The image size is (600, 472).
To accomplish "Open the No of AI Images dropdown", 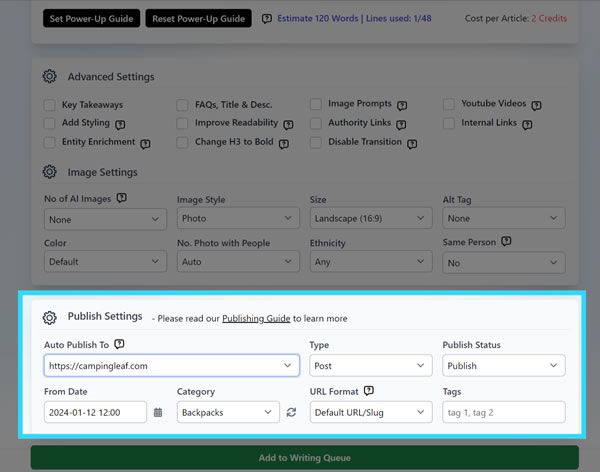I will click(105, 219).
